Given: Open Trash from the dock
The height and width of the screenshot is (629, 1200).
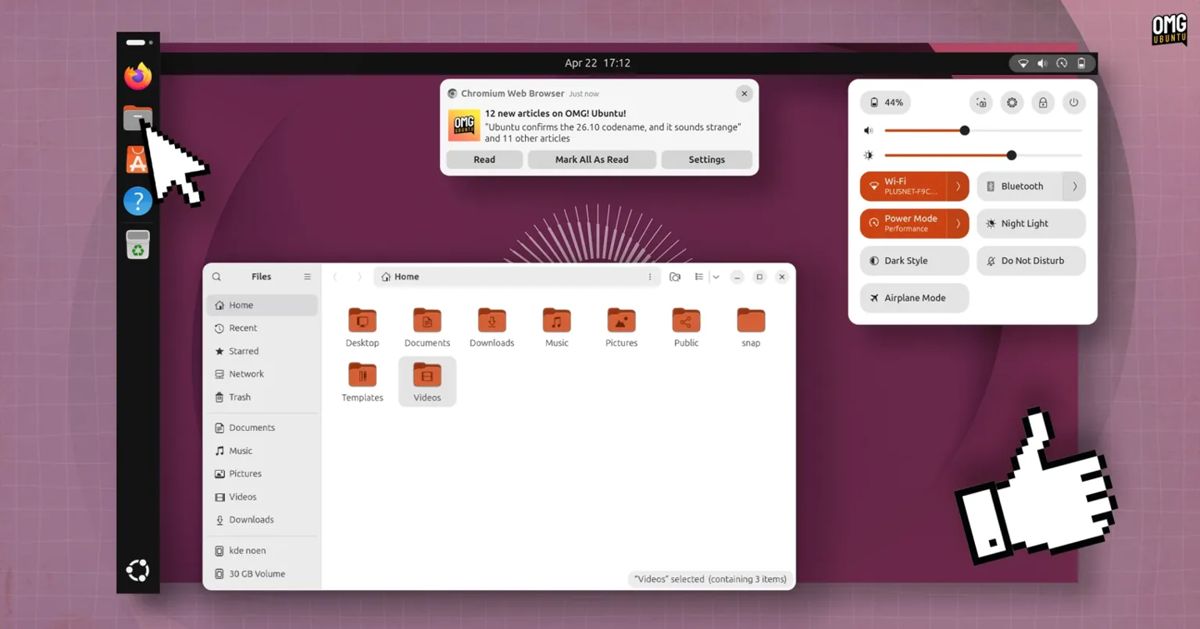Looking at the screenshot, I should point(137,243).
